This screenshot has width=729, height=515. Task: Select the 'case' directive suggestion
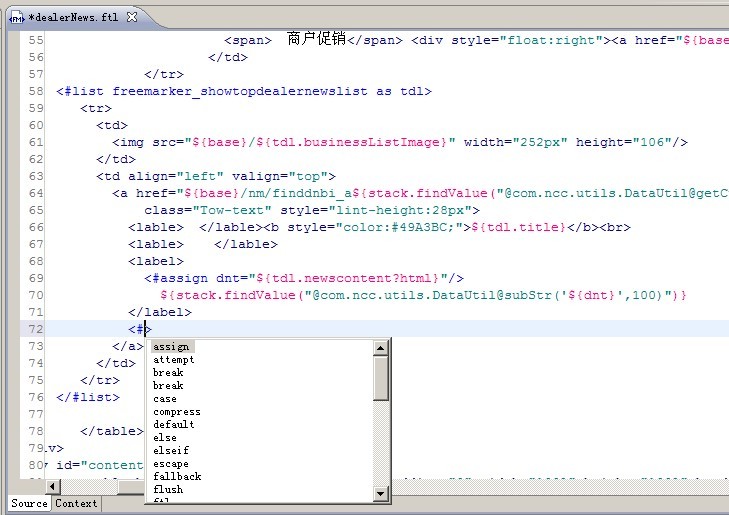pyautogui.click(x=165, y=399)
